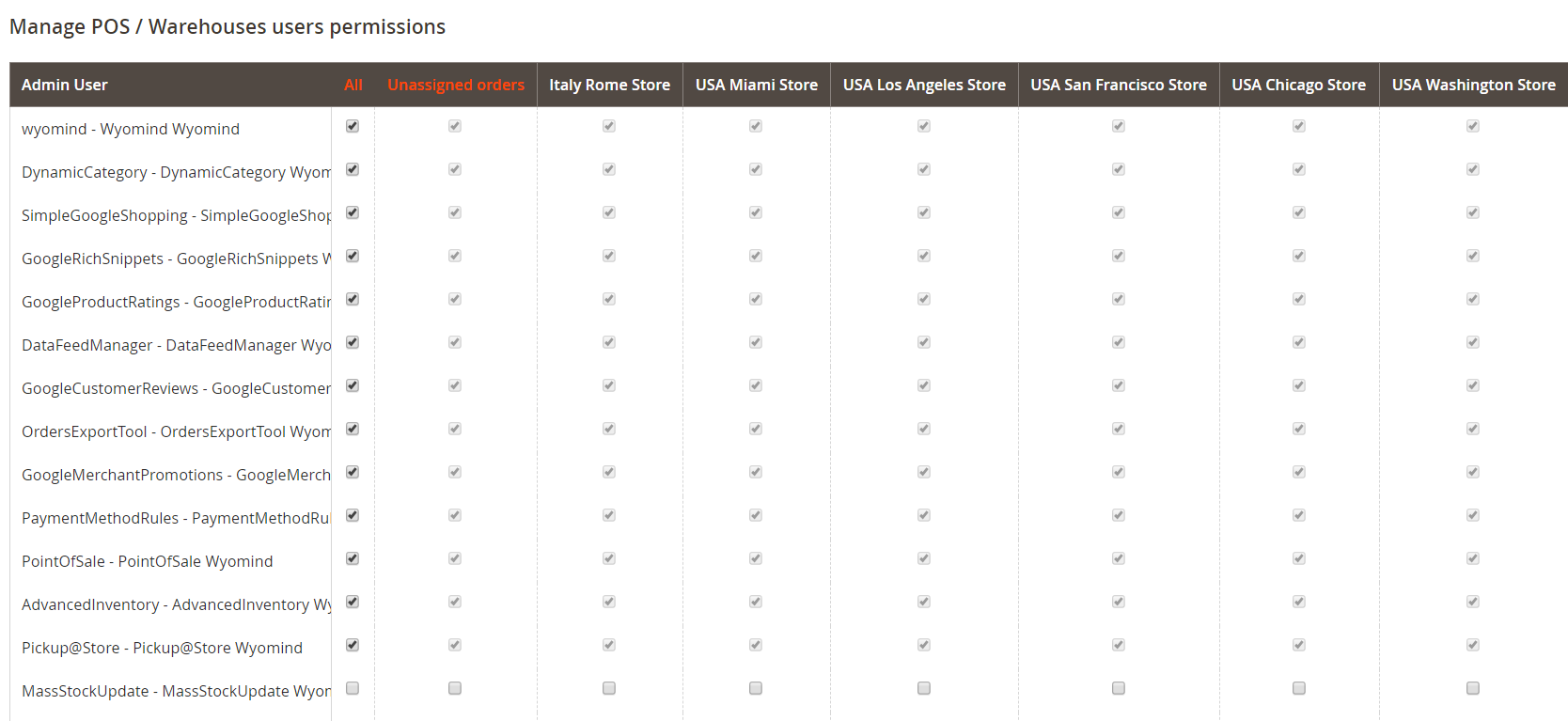Enable All permissions for MassStockUpdate user
Viewport: 1568px width, 721px height.
[x=353, y=688]
